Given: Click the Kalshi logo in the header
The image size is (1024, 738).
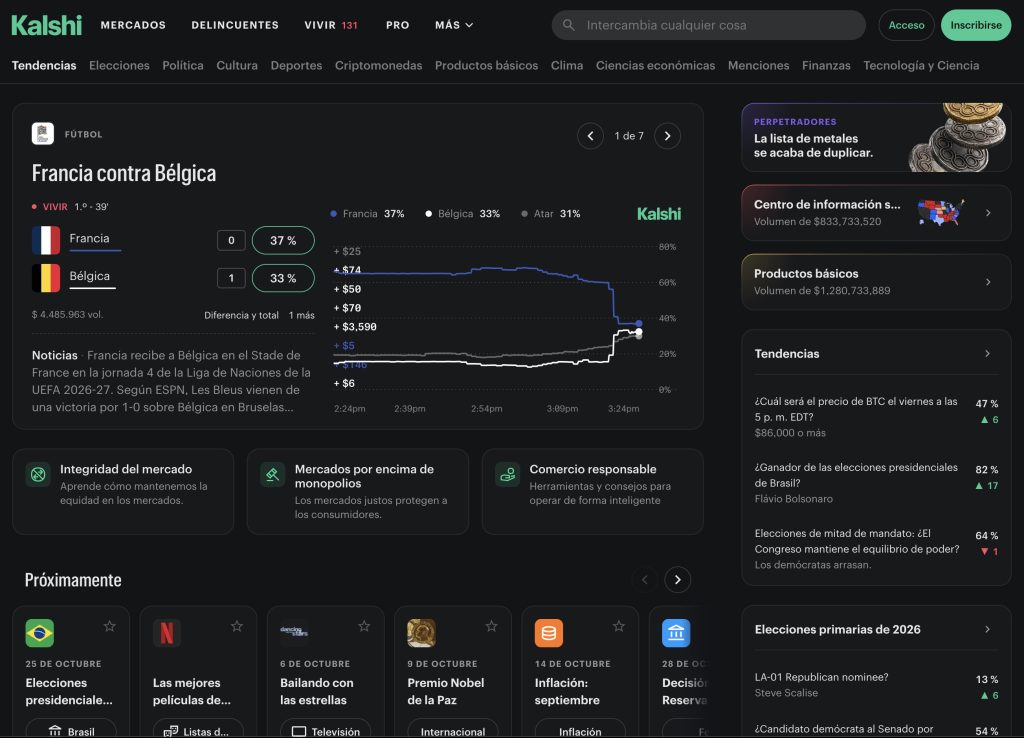Looking at the screenshot, I should tap(46, 25).
